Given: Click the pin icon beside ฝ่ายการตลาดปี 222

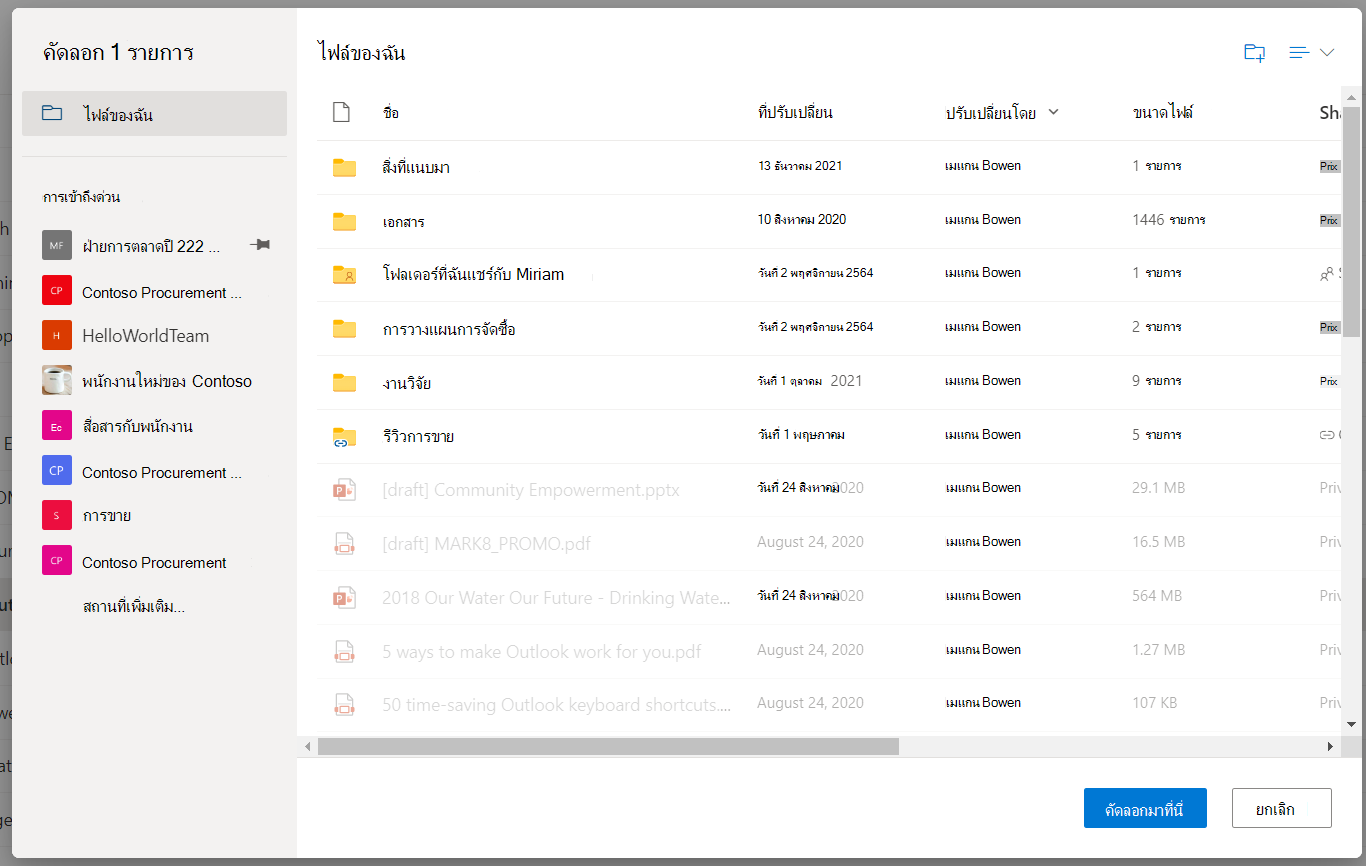Looking at the screenshot, I should [x=260, y=245].
